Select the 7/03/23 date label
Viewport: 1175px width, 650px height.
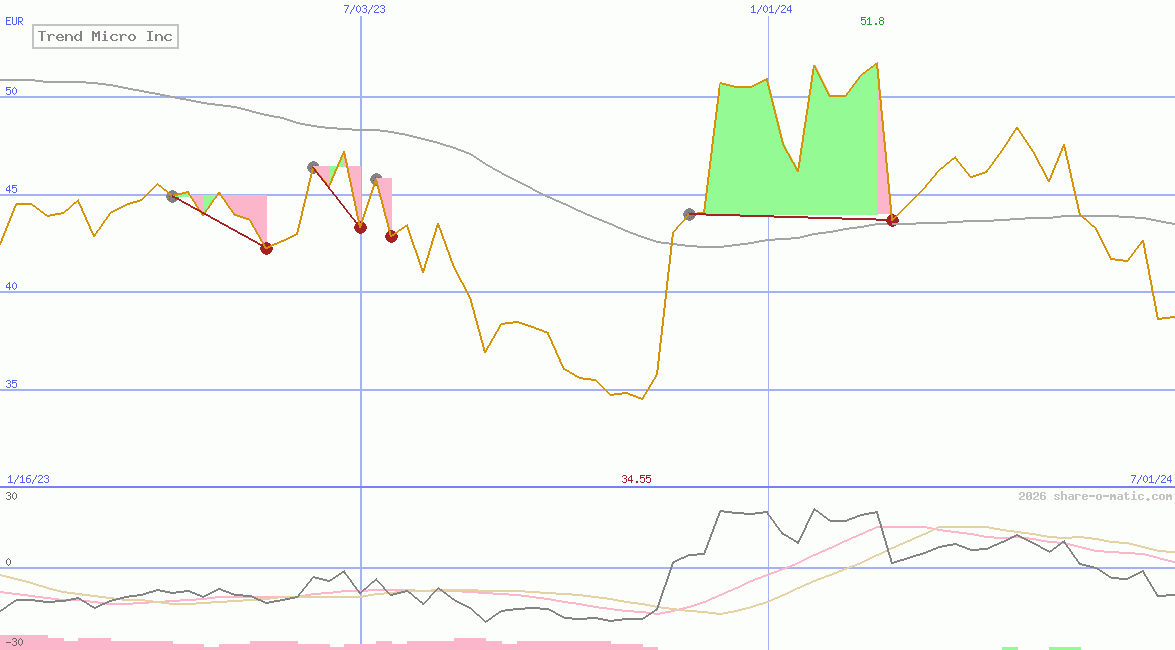coord(364,10)
